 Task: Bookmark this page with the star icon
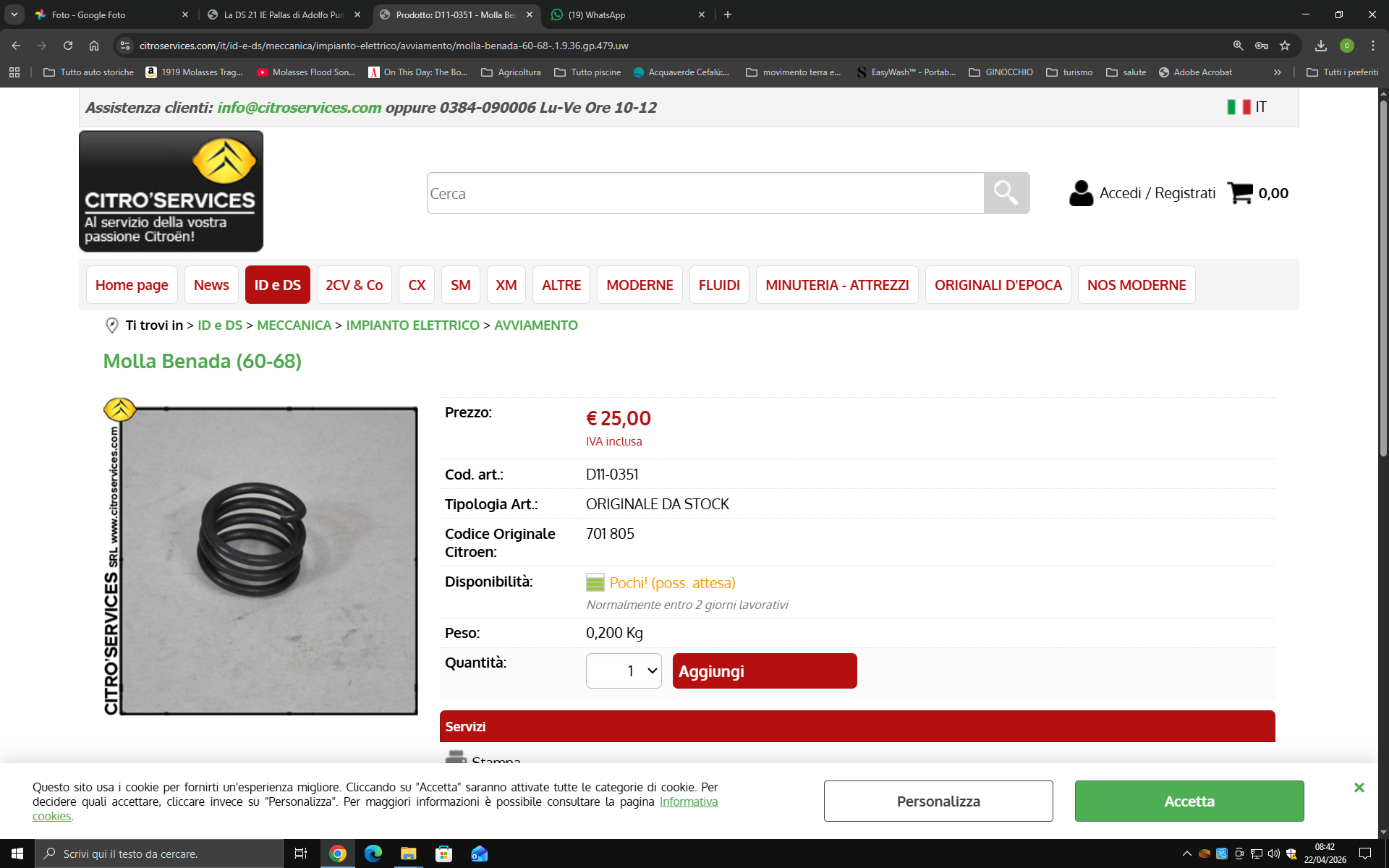[1285, 46]
